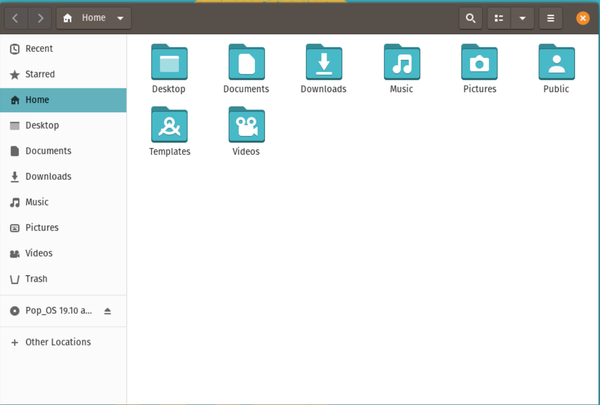Toggle list/grid view button
This screenshot has width=600, height=405.
499,18
